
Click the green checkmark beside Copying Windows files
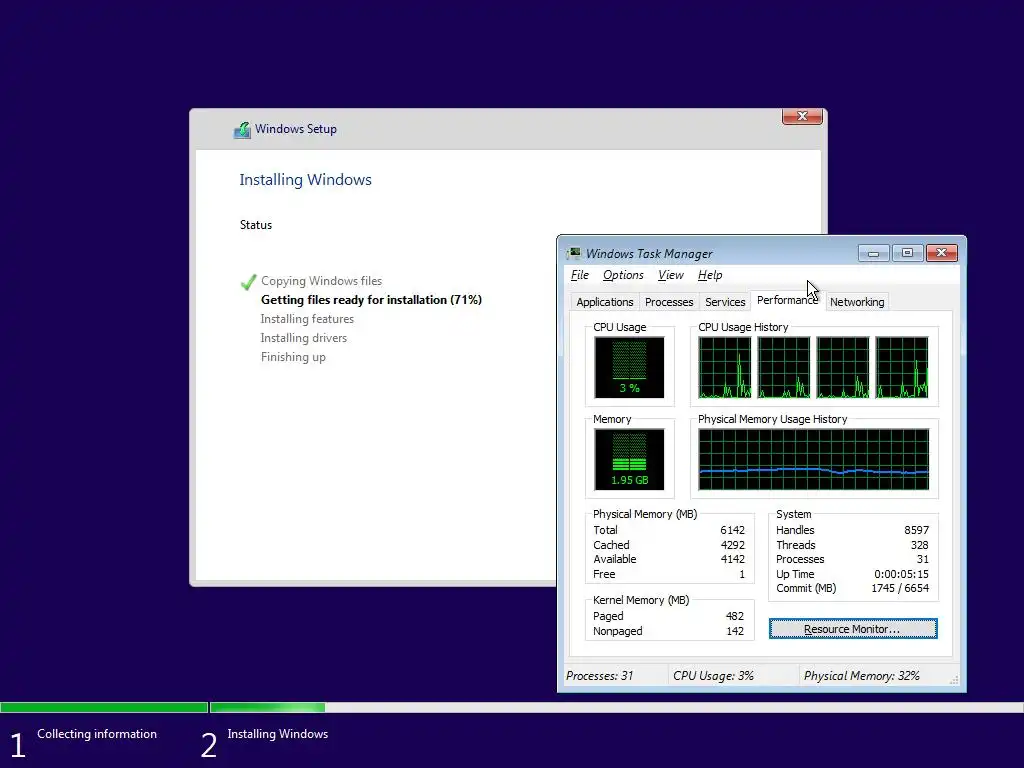tap(248, 281)
